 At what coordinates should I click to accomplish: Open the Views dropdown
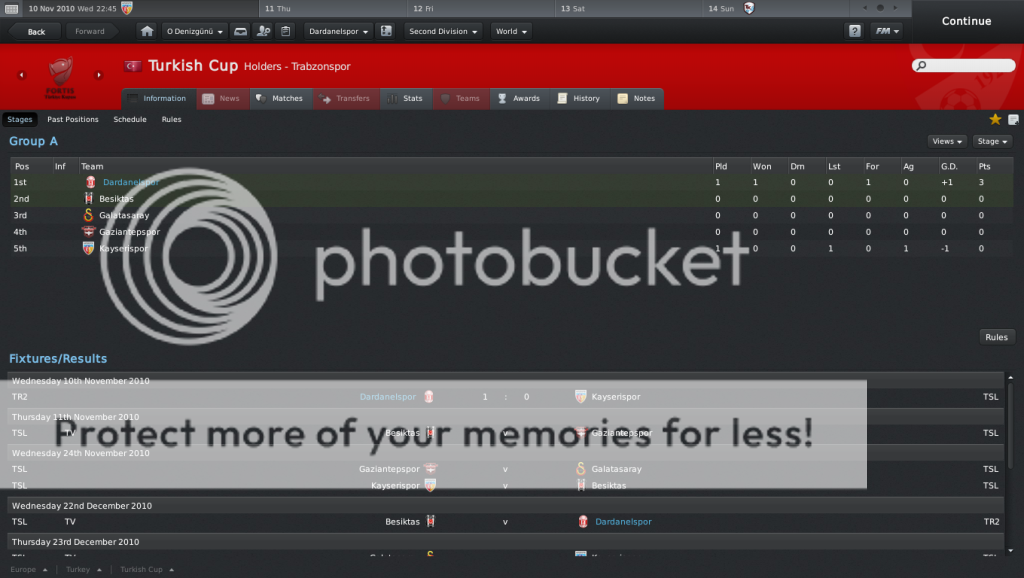[x=947, y=141]
